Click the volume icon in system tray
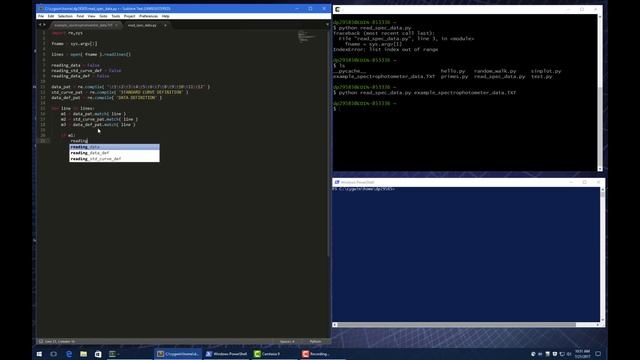 (569, 354)
